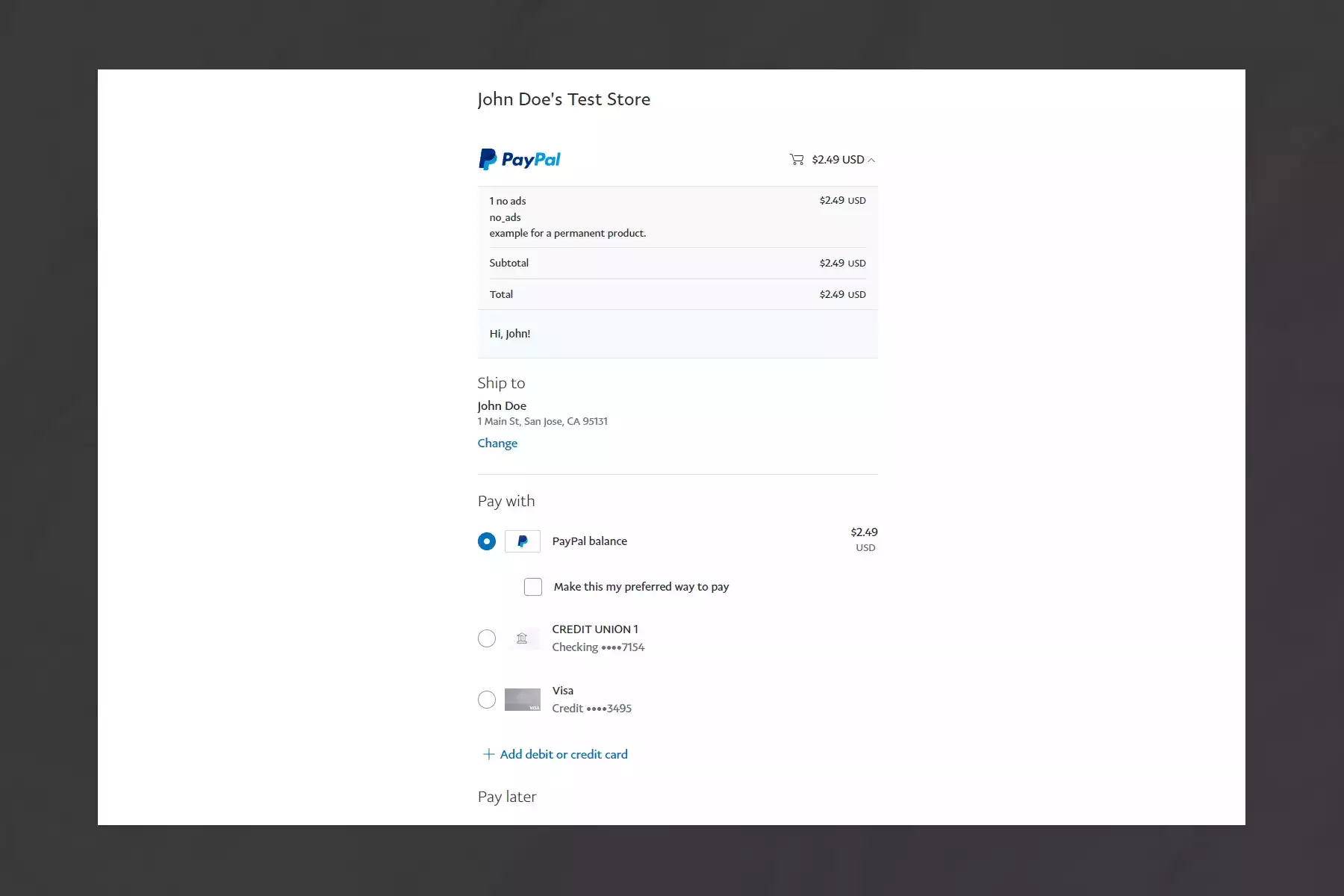Click the John Doe recipient name
Image resolution: width=1344 pixels, height=896 pixels.
click(502, 405)
